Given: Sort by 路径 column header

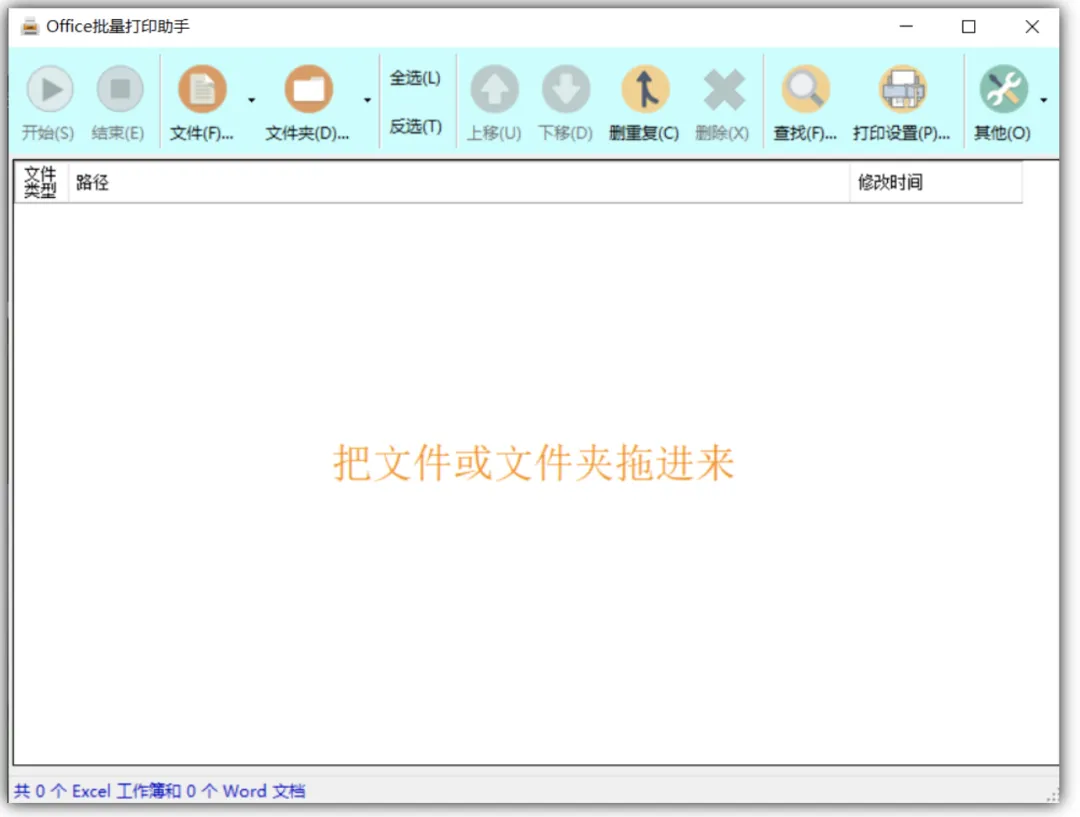Looking at the screenshot, I should pyautogui.click(x=459, y=182).
